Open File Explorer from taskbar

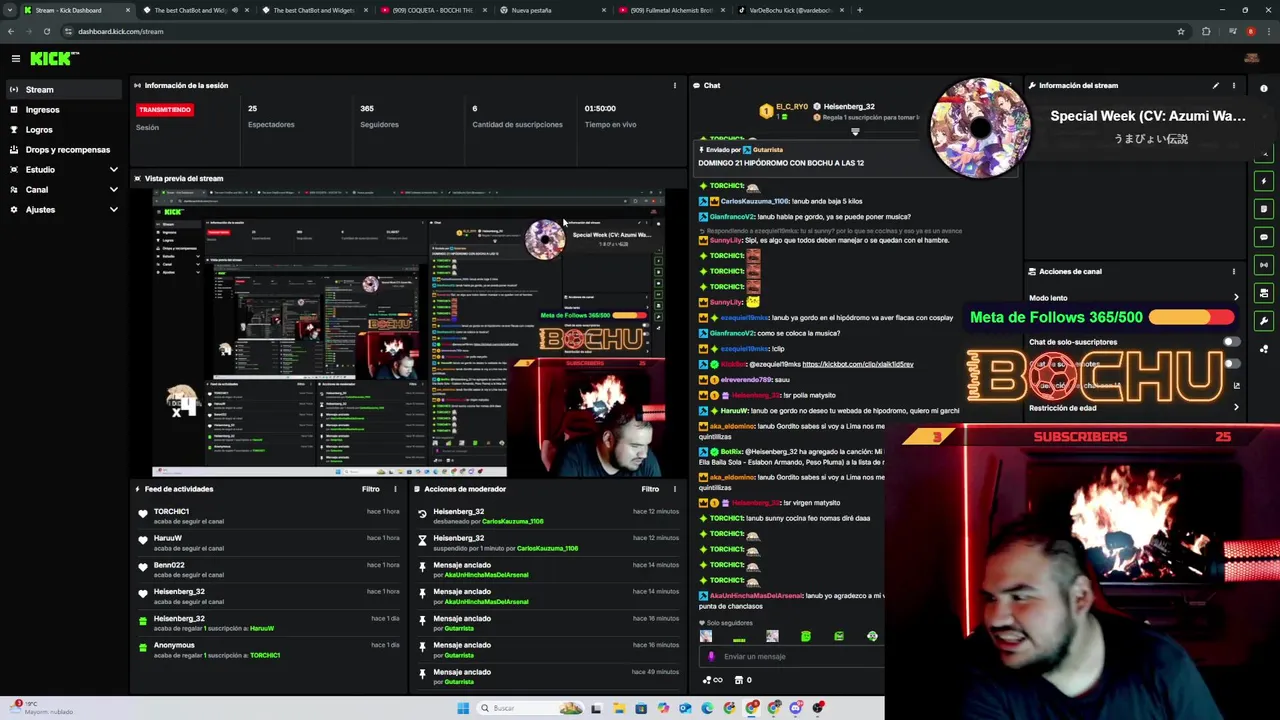point(619,708)
